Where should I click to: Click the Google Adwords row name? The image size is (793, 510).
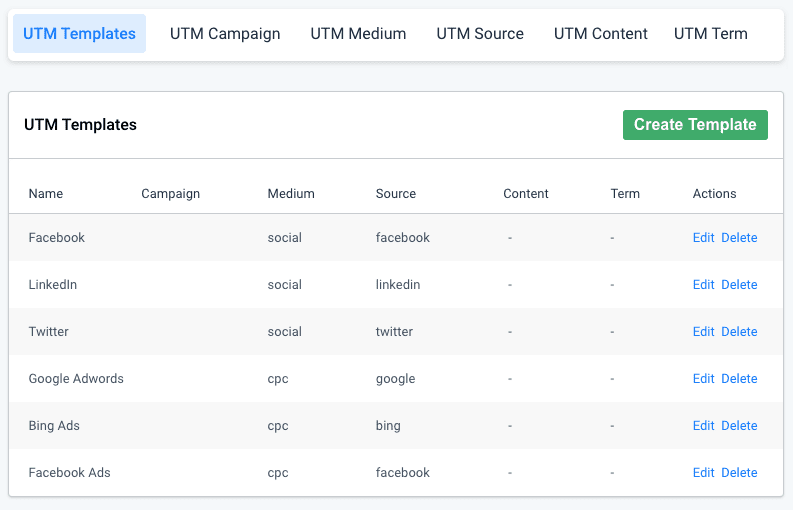[76, 379]
